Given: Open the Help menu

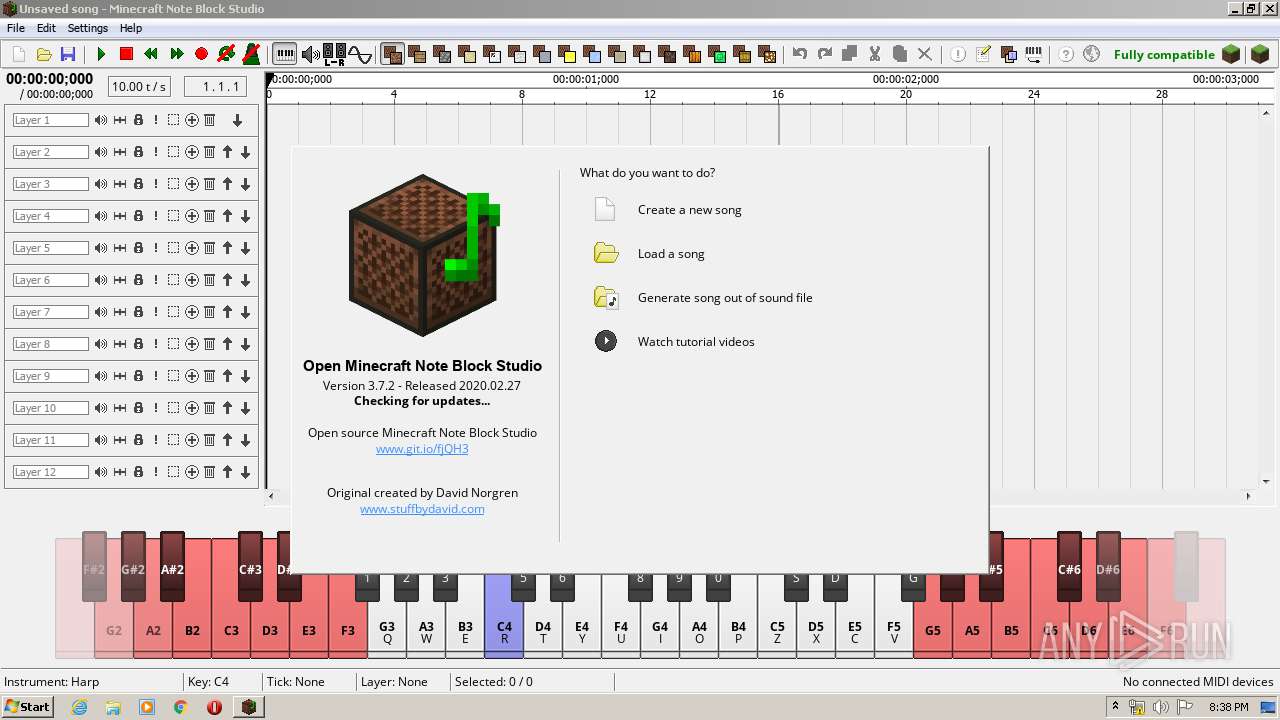Looking at the screenshot, I should [131, 28].
